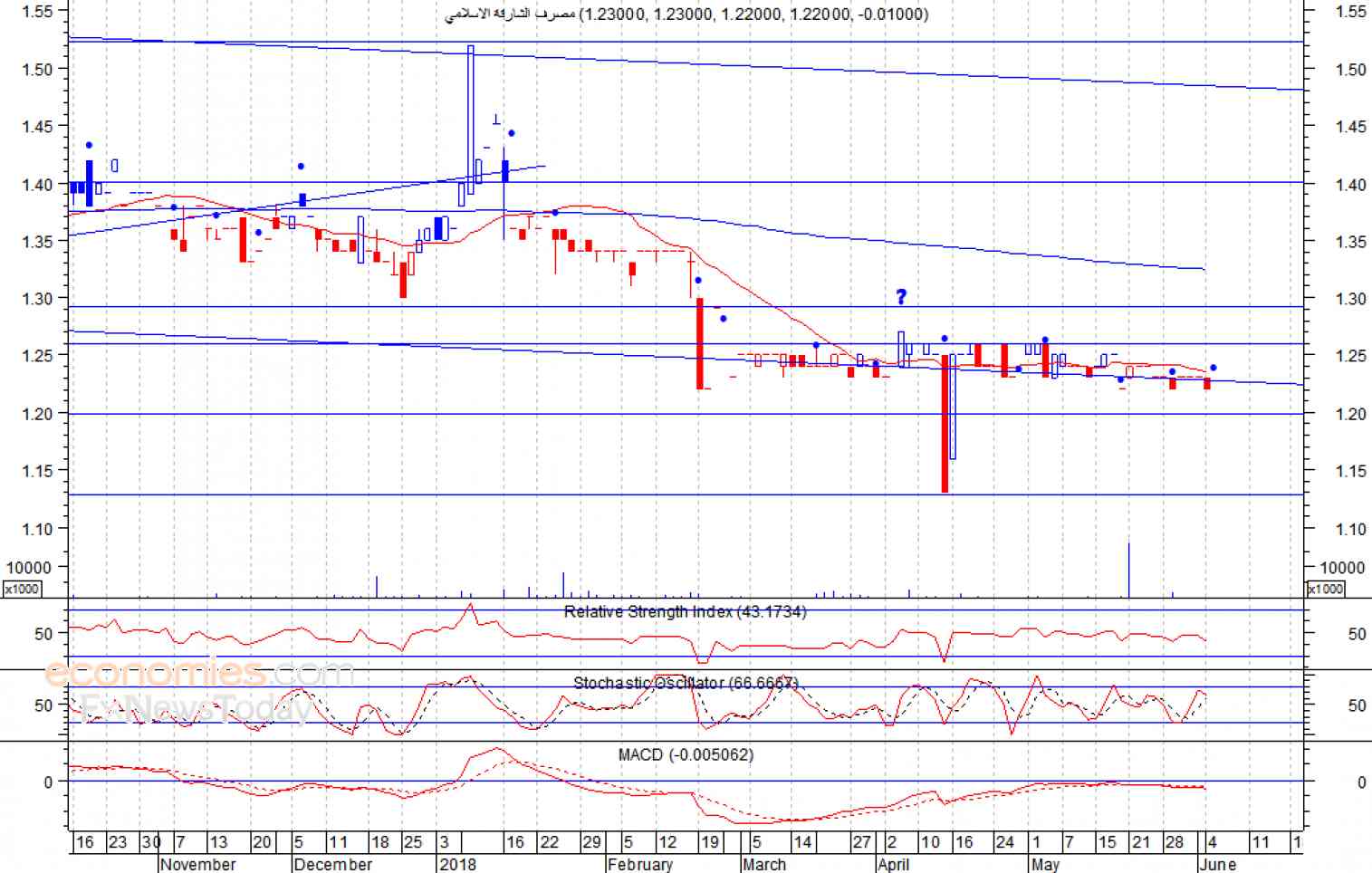Click the x1000 volume scale box on left
The image size is (1372, 873).
point(22,590)
